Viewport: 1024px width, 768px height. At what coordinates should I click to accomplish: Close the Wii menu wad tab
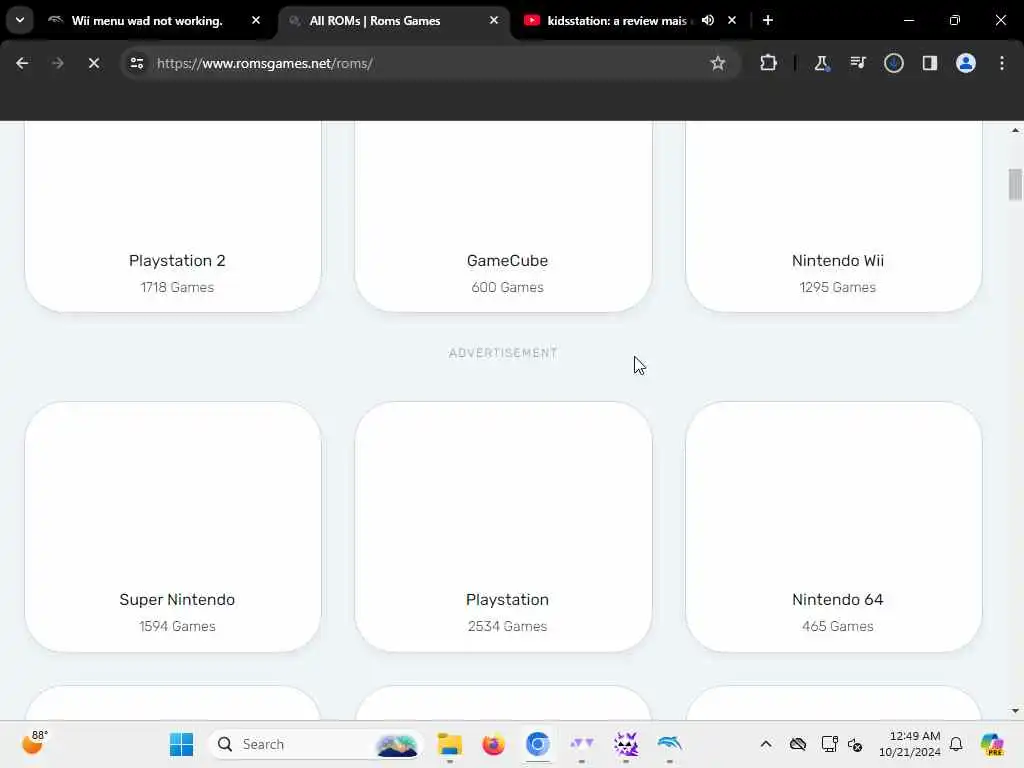click(256, 20)
